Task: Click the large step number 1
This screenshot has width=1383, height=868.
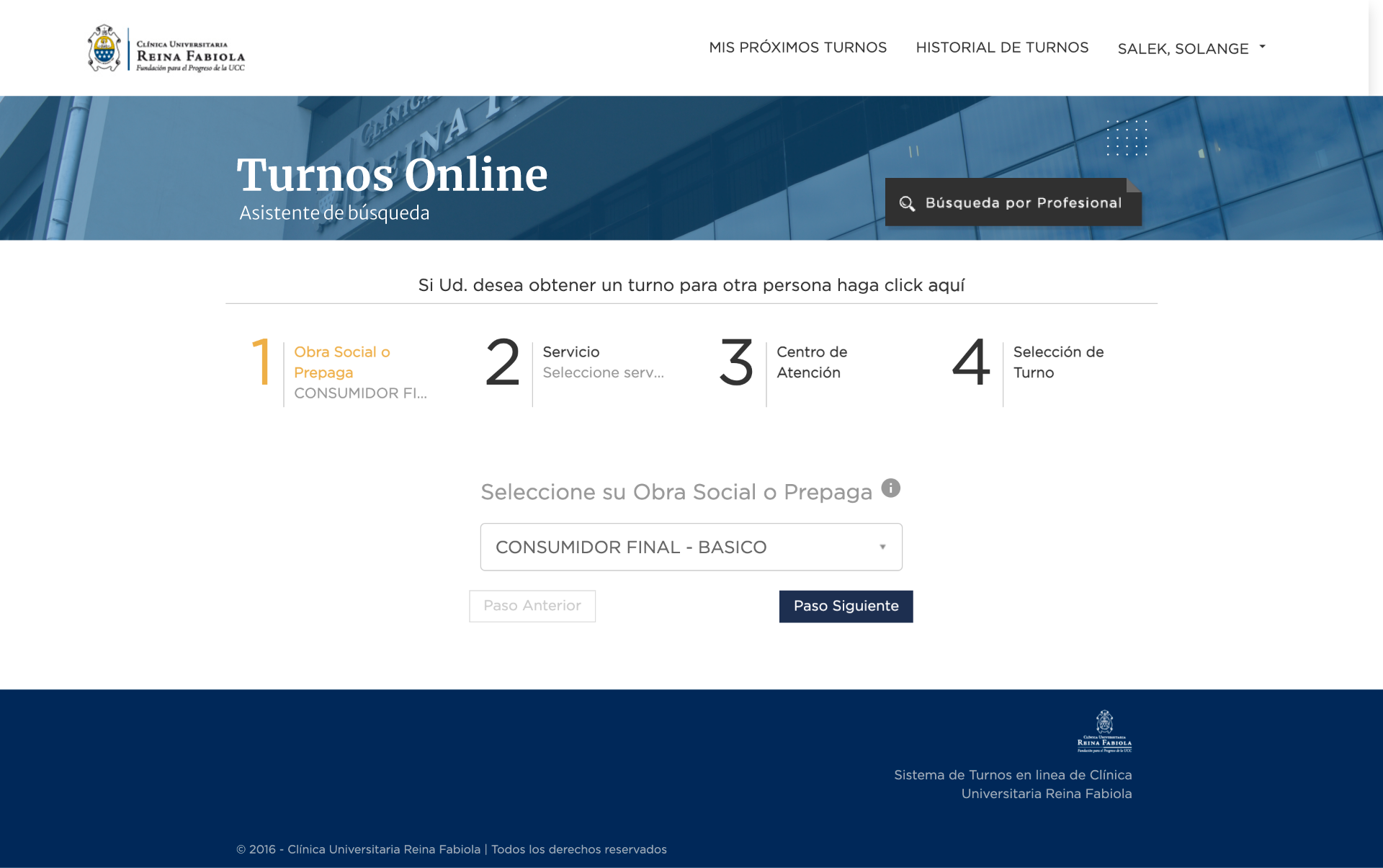Action: [x=261, y=362]
